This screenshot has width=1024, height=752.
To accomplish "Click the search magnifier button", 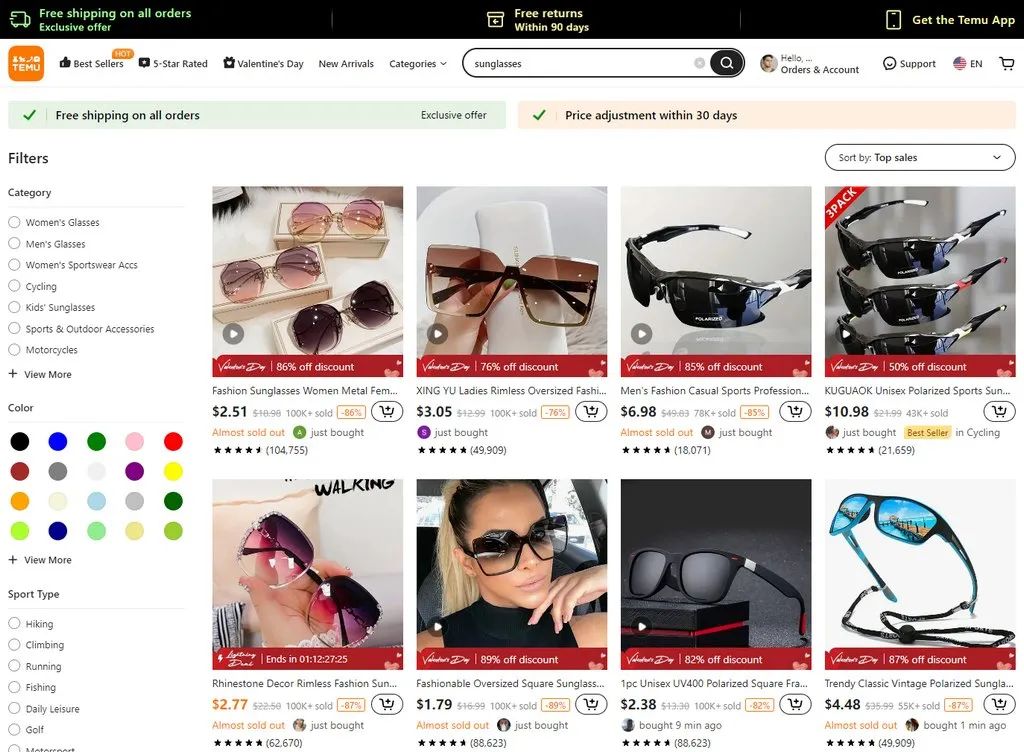I will point(727,63).
